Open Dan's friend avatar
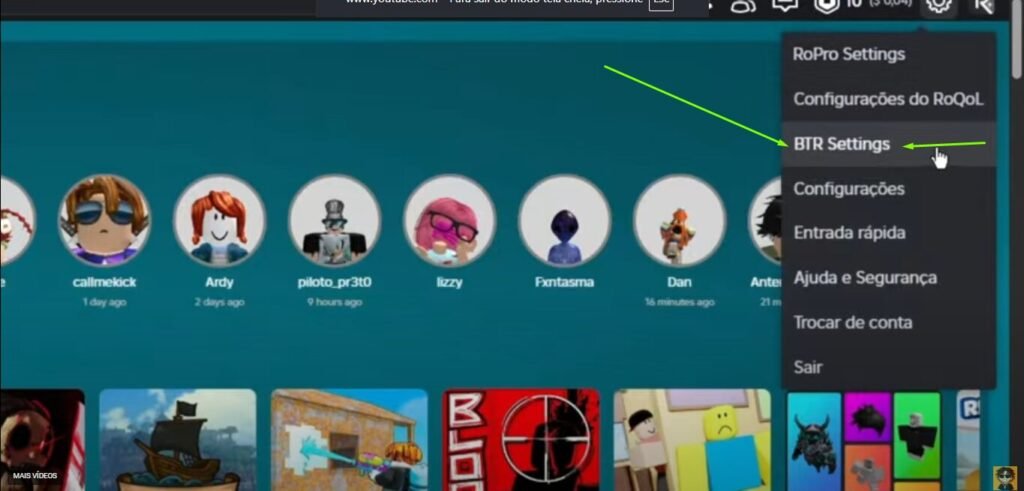The image size is (1024, 491). coord(679,220)
